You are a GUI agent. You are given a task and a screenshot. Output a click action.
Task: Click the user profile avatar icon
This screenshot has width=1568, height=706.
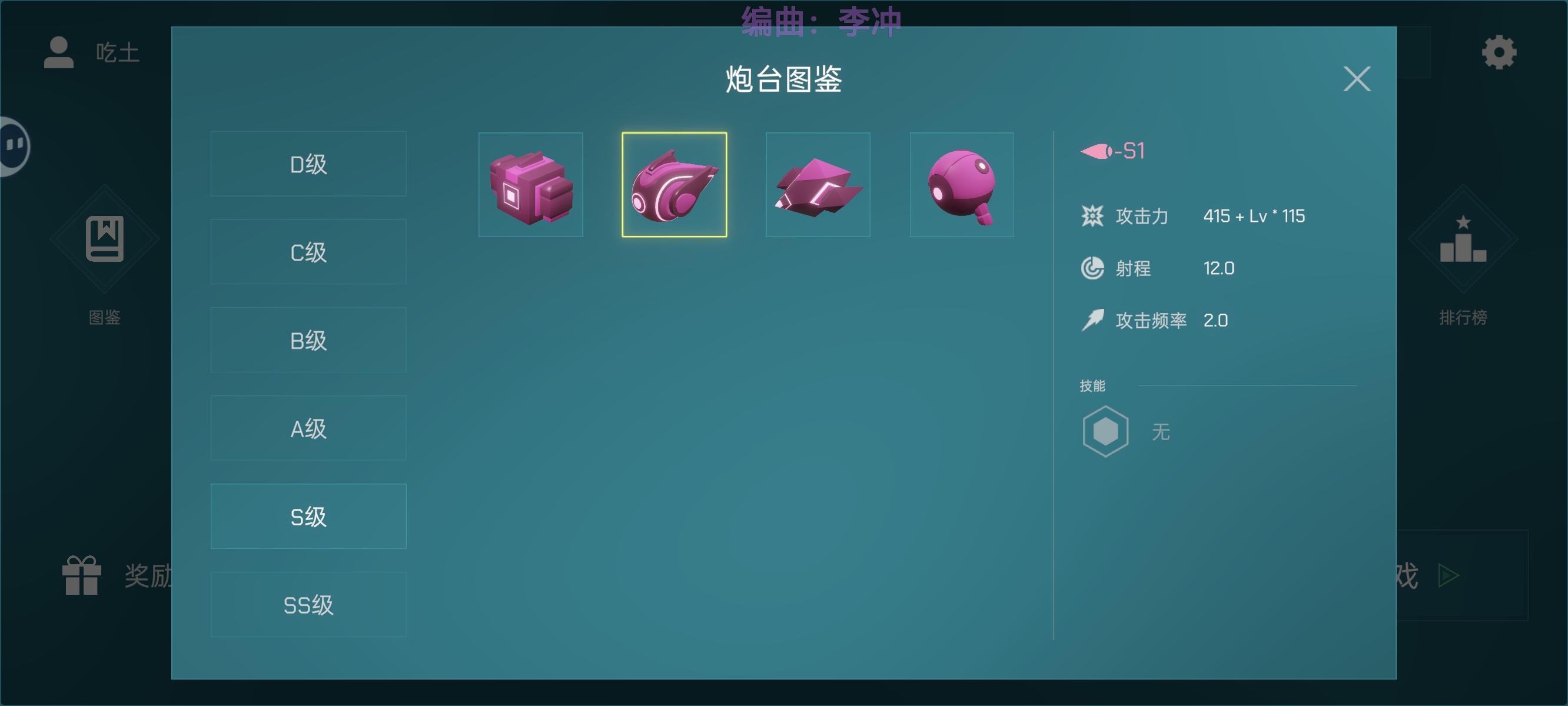tap(58, 52)
